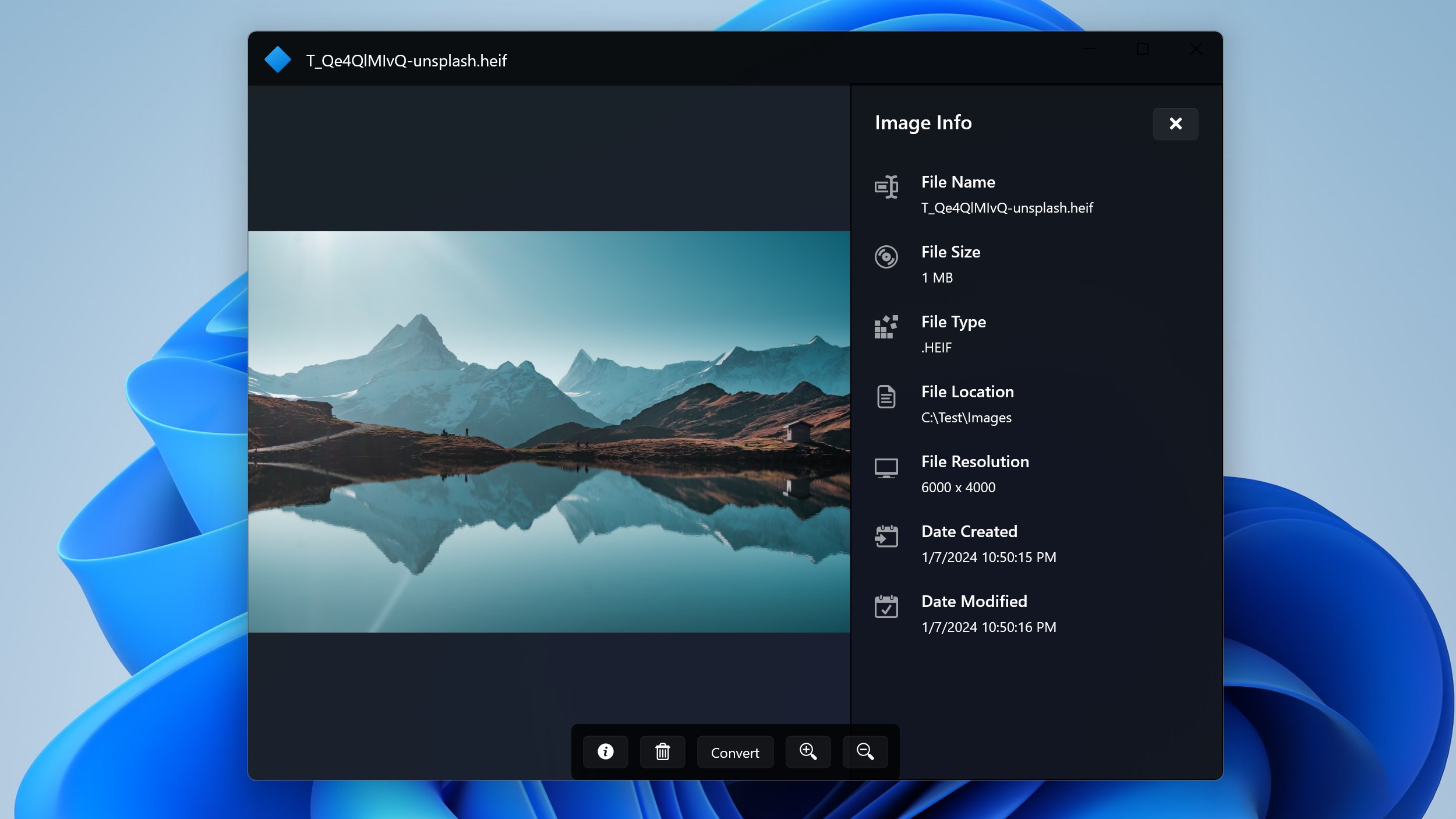1456x819 pixels.
Task: Click the File Location document icon
Action: click(886, 397)
